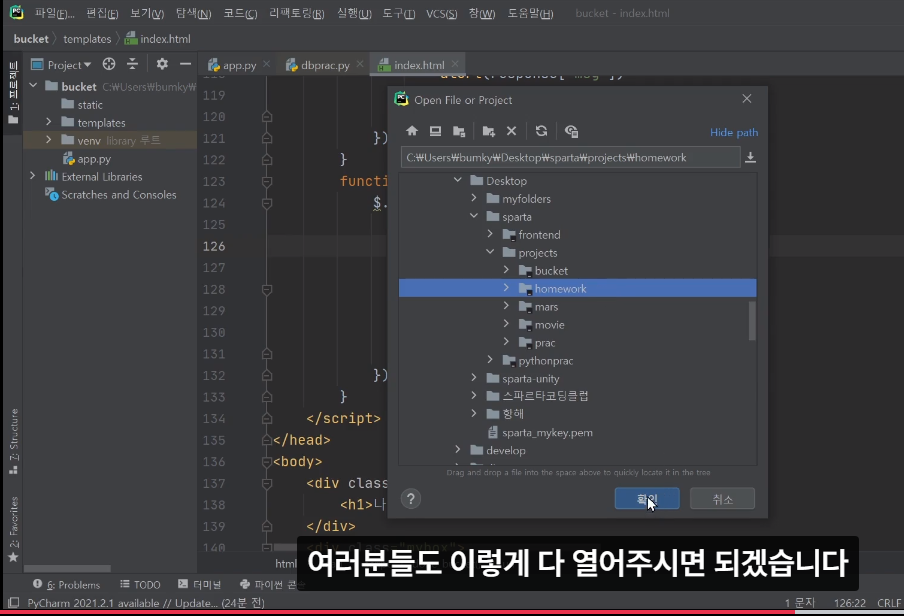904x616 pixels.
Task: Click the path history download-arrow icon
Action: pos(750,157)
